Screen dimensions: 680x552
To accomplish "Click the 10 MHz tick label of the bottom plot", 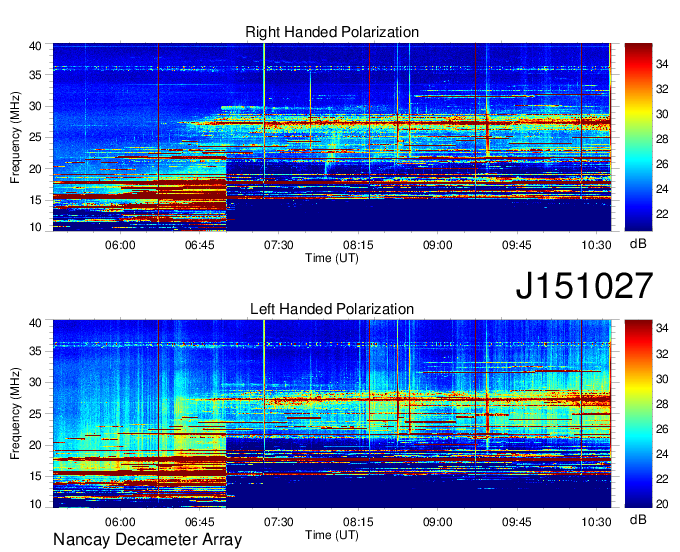I will point(36,504).
